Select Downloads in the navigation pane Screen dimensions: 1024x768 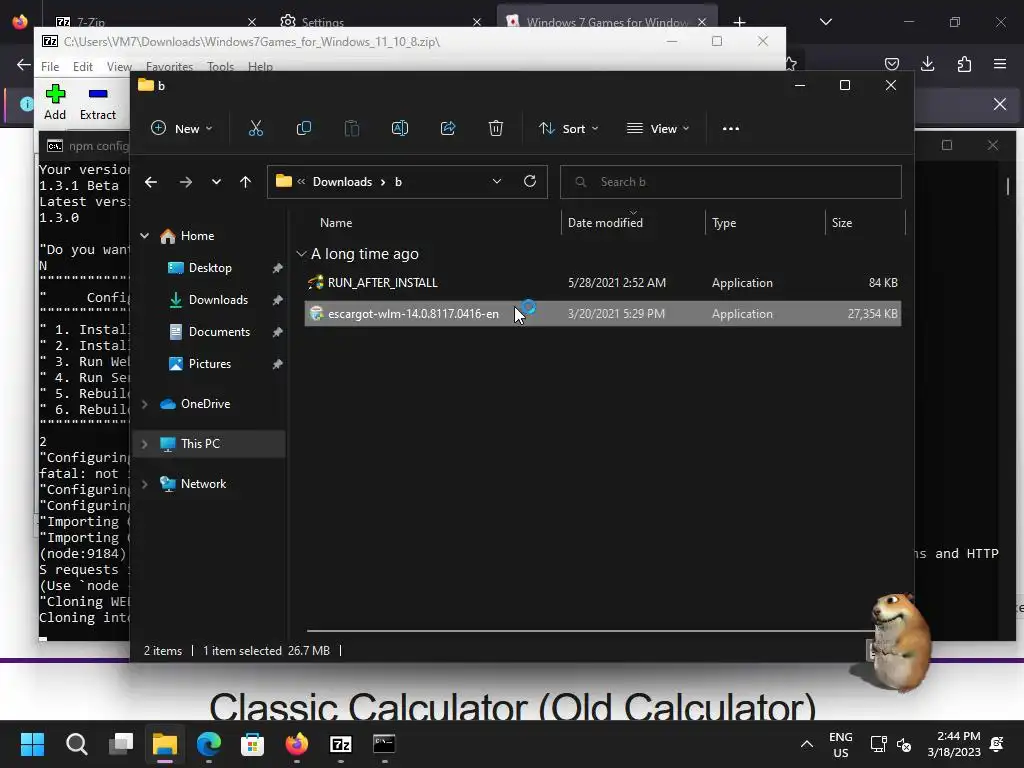pyautogui.click(x=218, y=300)
